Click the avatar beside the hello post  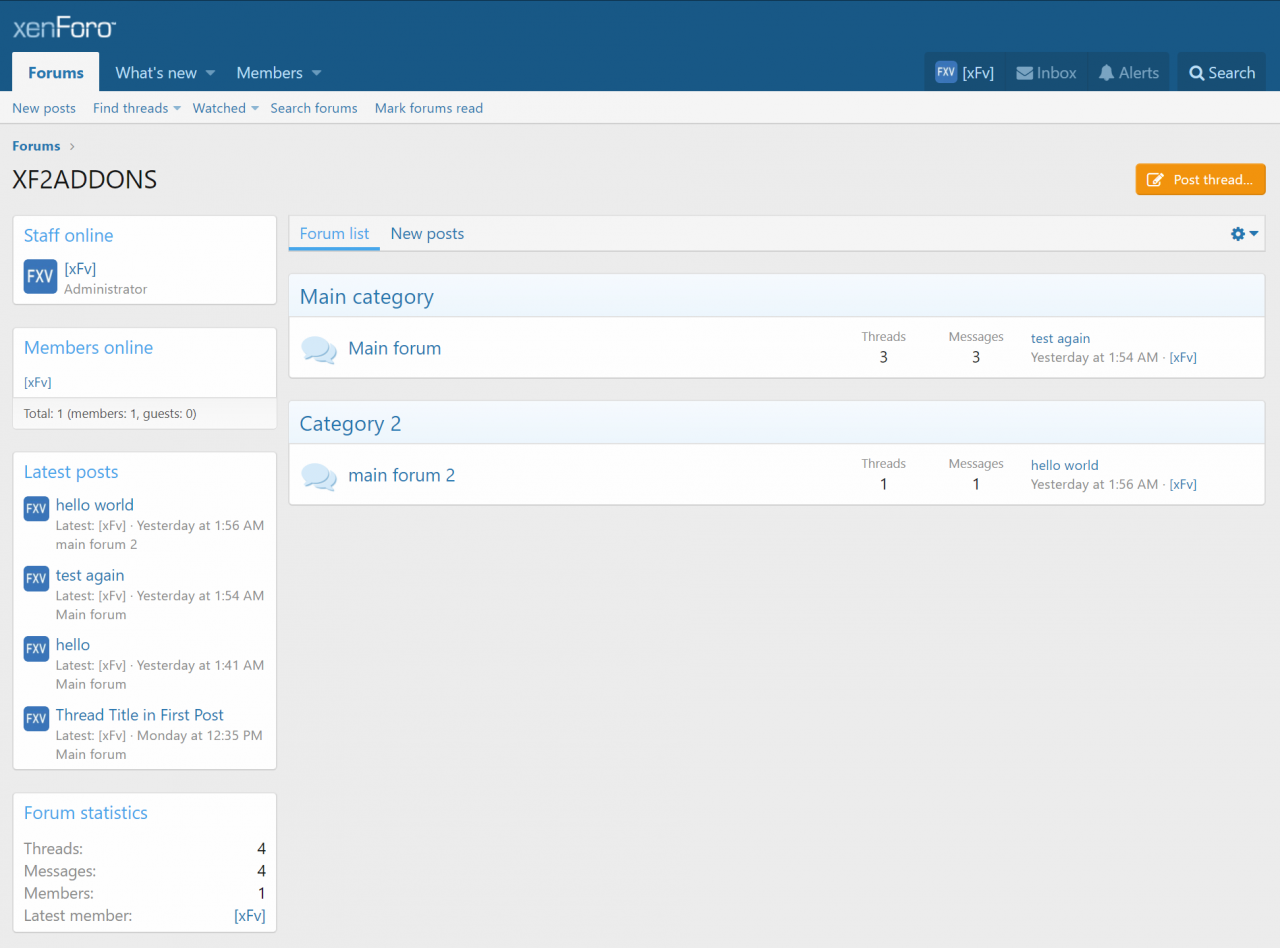coord(36,648)
